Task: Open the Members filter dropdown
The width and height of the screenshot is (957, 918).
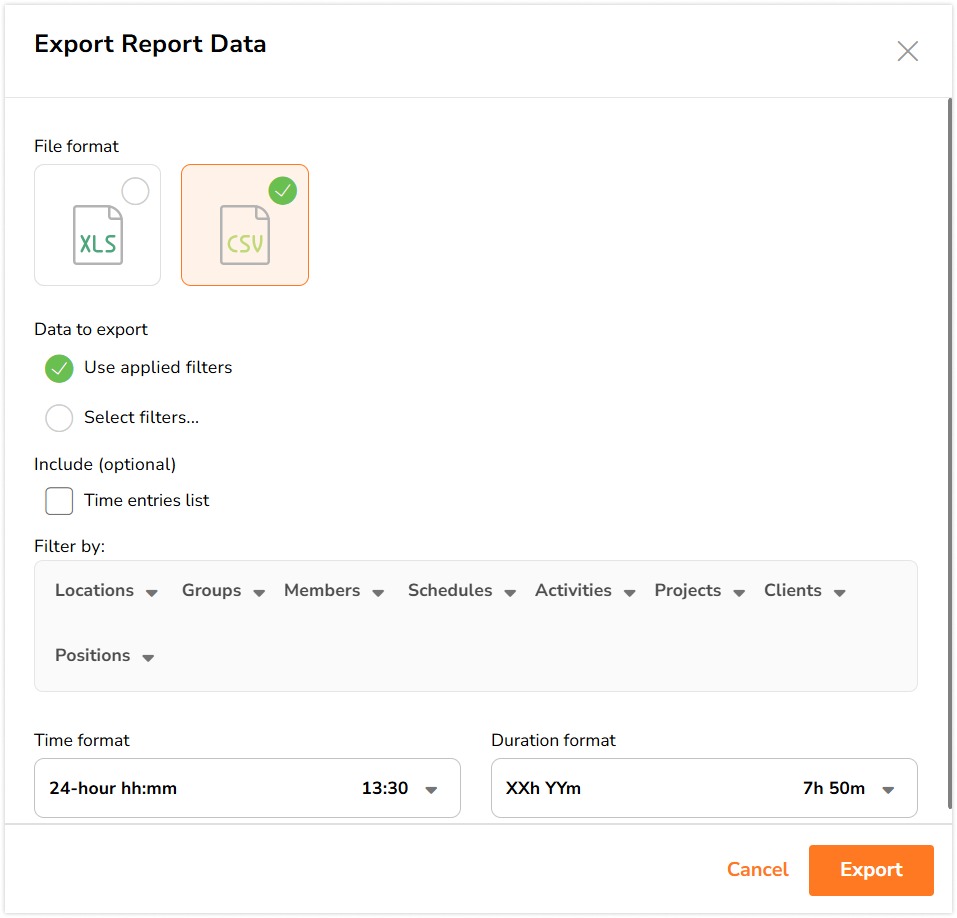Action: click(x=334, y=591)
